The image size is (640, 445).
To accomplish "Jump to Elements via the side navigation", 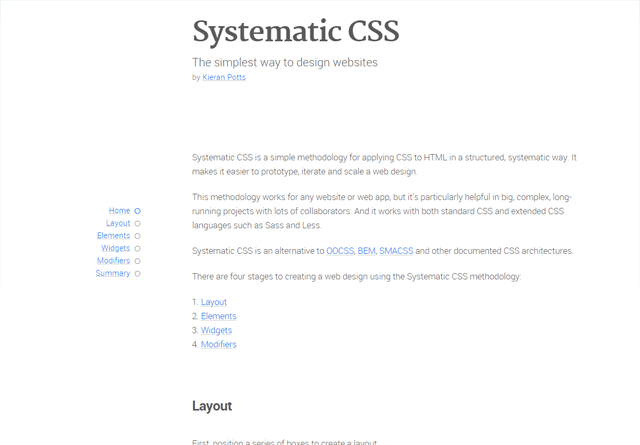I will 113,236.
